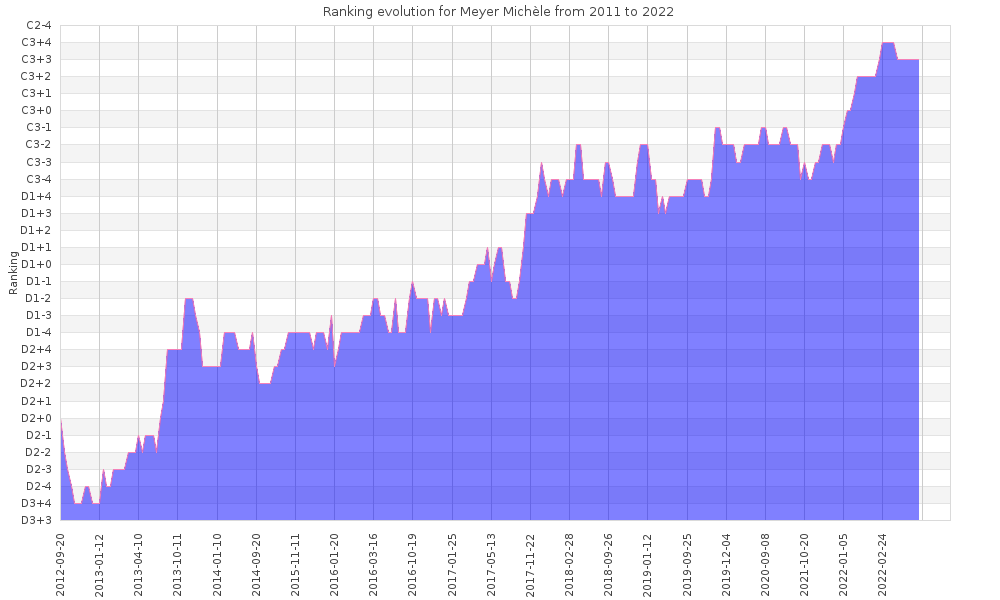Viewport: 1000px width, 600px height.
Task: Select the D2+0 ranking label
Action: pyautogui.click(x=37, y=418)
